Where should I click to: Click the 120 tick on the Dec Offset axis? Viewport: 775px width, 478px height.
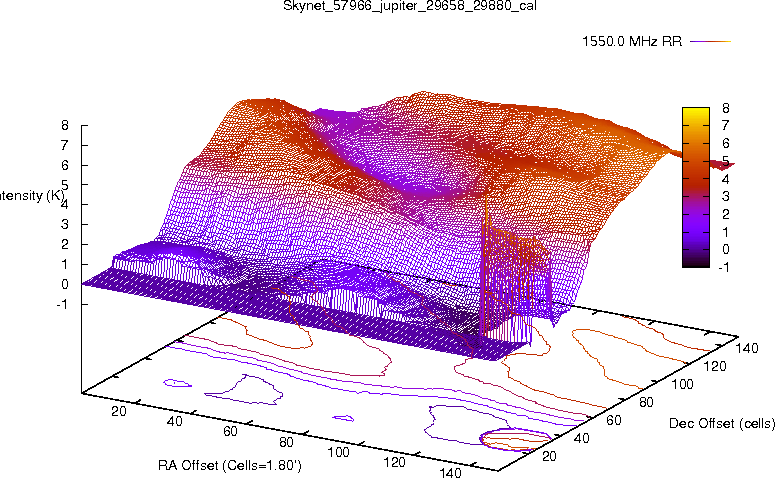[715, 366]
